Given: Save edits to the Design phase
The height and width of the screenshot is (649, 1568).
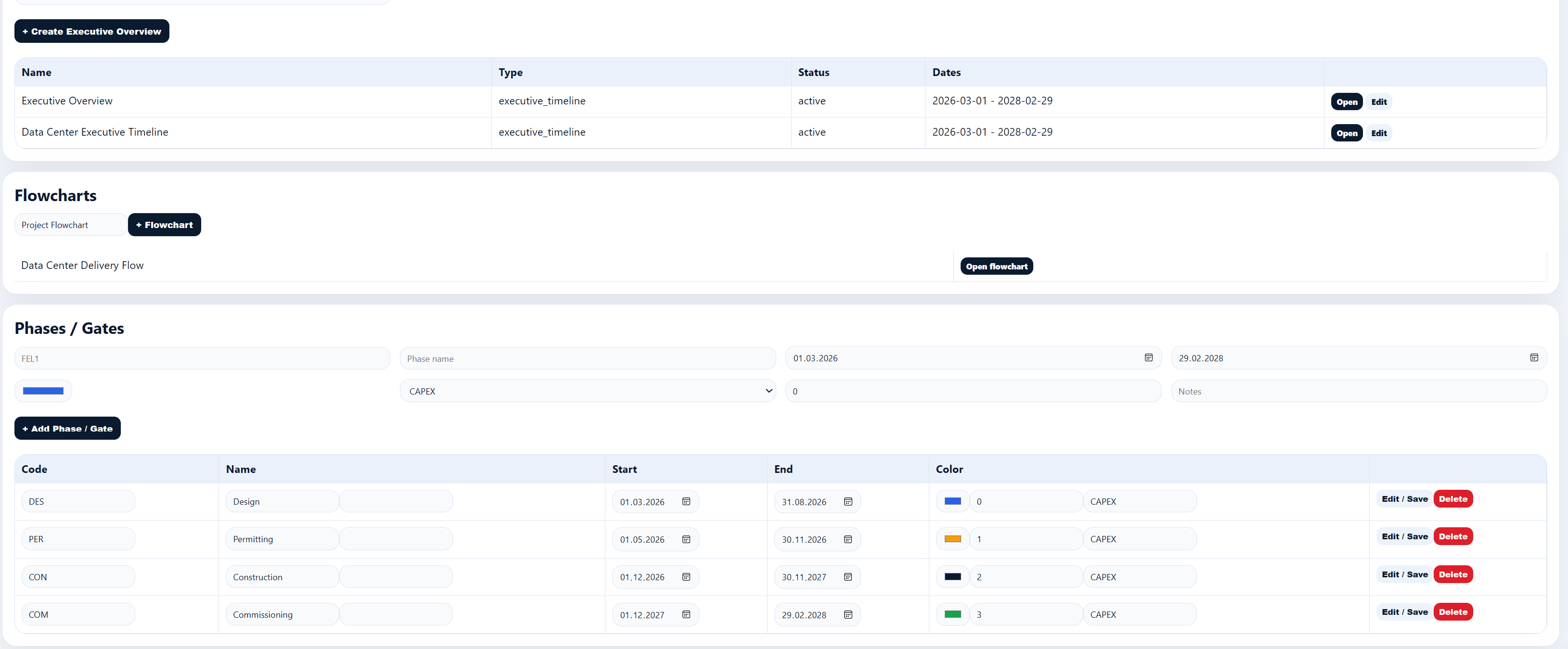Looking at the screenshot, I should pyautogui.click(x=1404, y=499).
